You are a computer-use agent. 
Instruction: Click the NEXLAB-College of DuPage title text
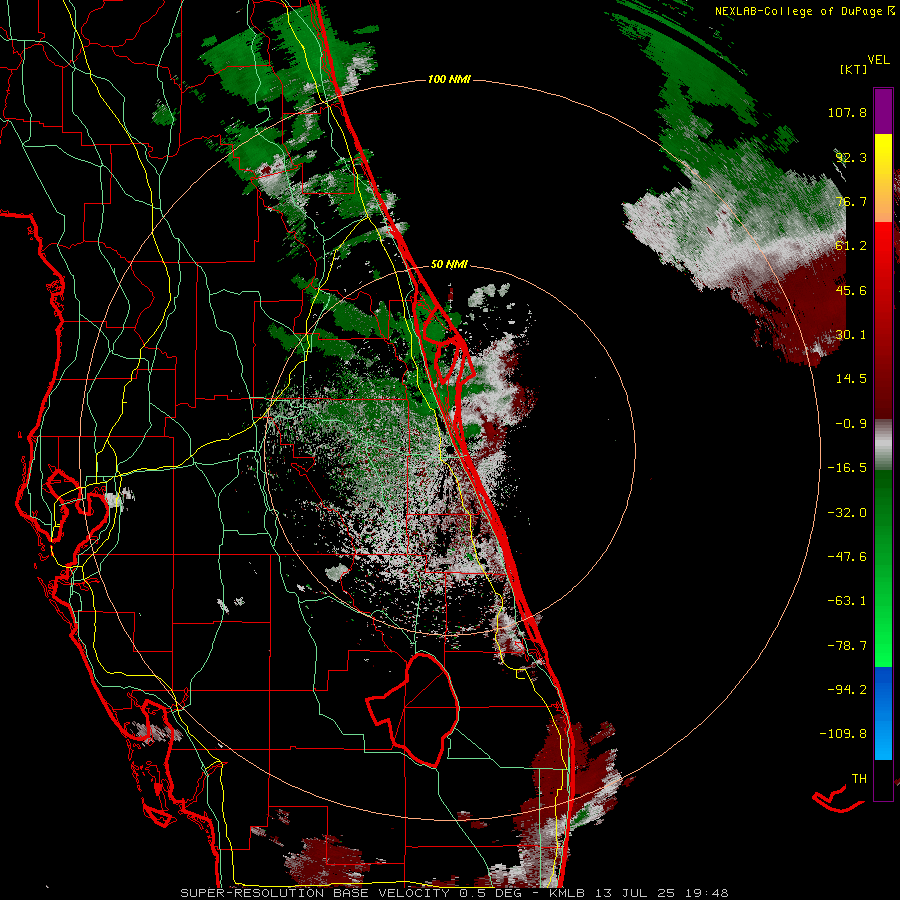click(798, 11)
